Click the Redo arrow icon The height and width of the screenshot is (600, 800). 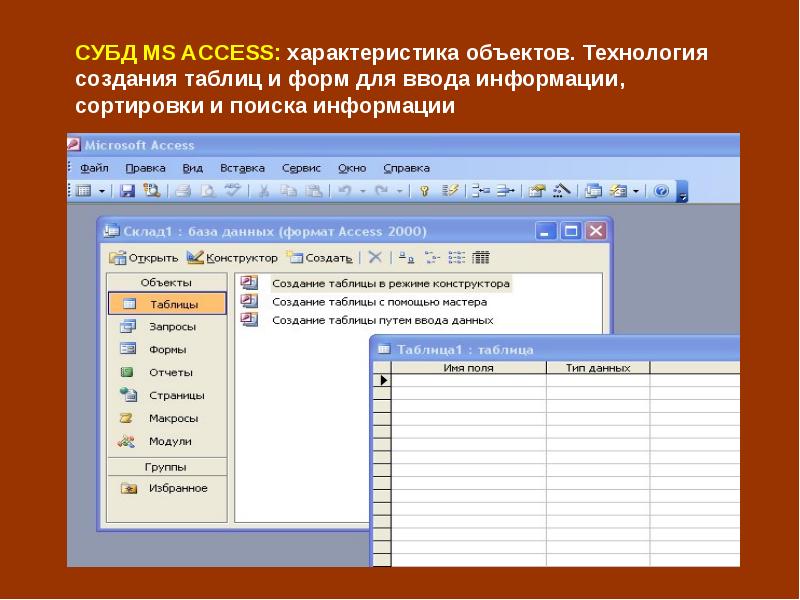tap(381, 191)
